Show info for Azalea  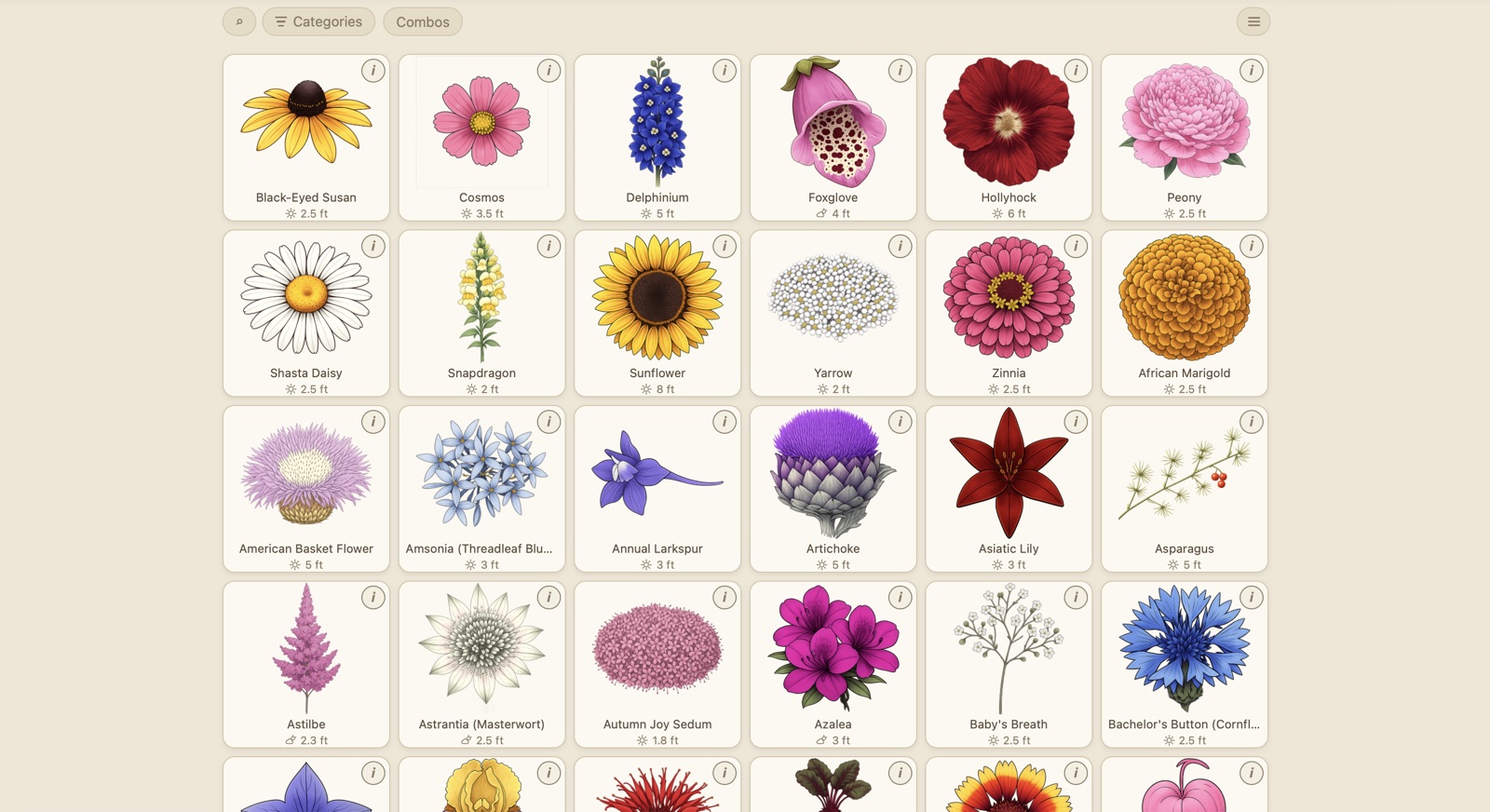click(x=901, y=598)
